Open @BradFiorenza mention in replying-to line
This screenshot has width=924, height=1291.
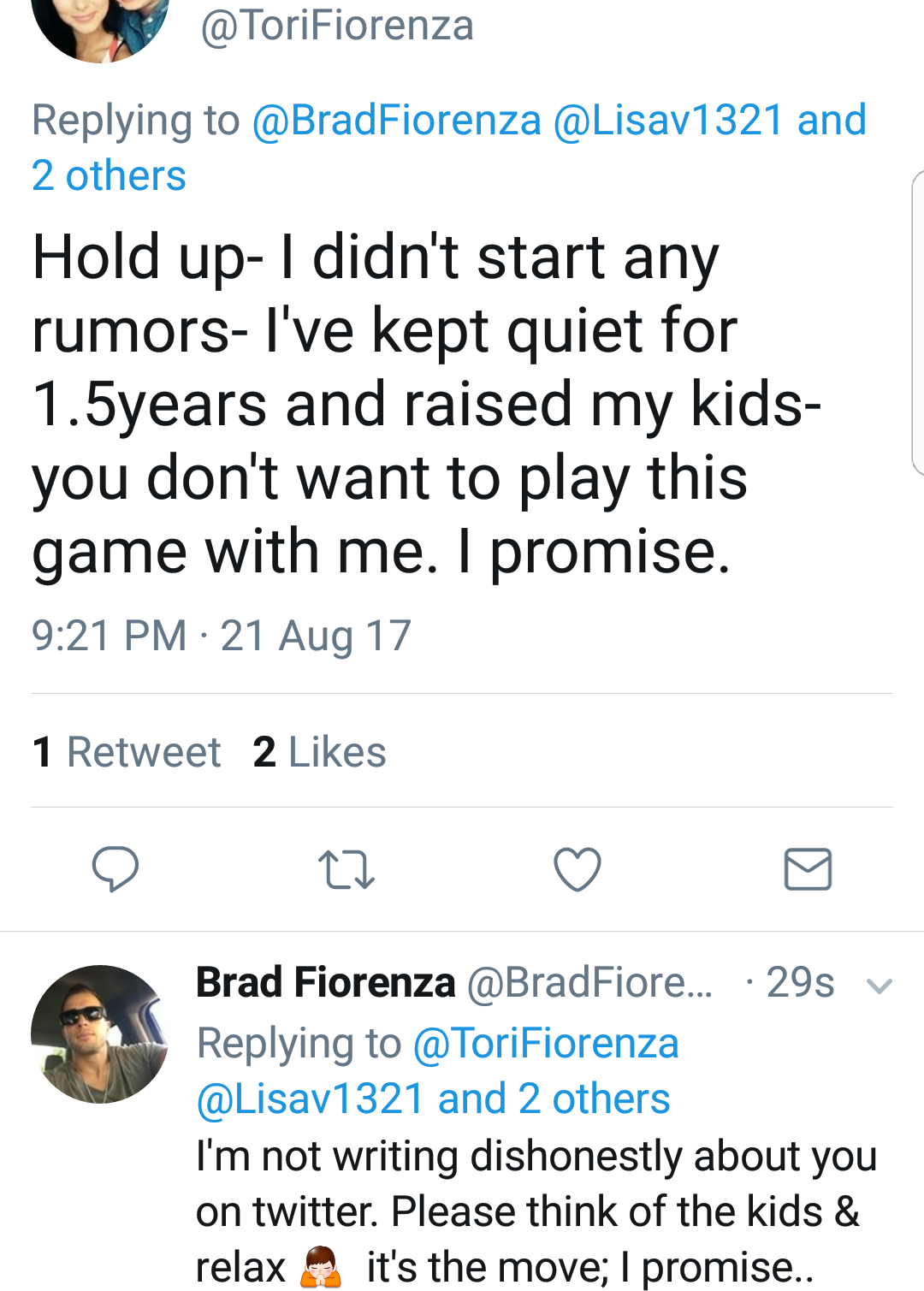(x=396, y=120)
